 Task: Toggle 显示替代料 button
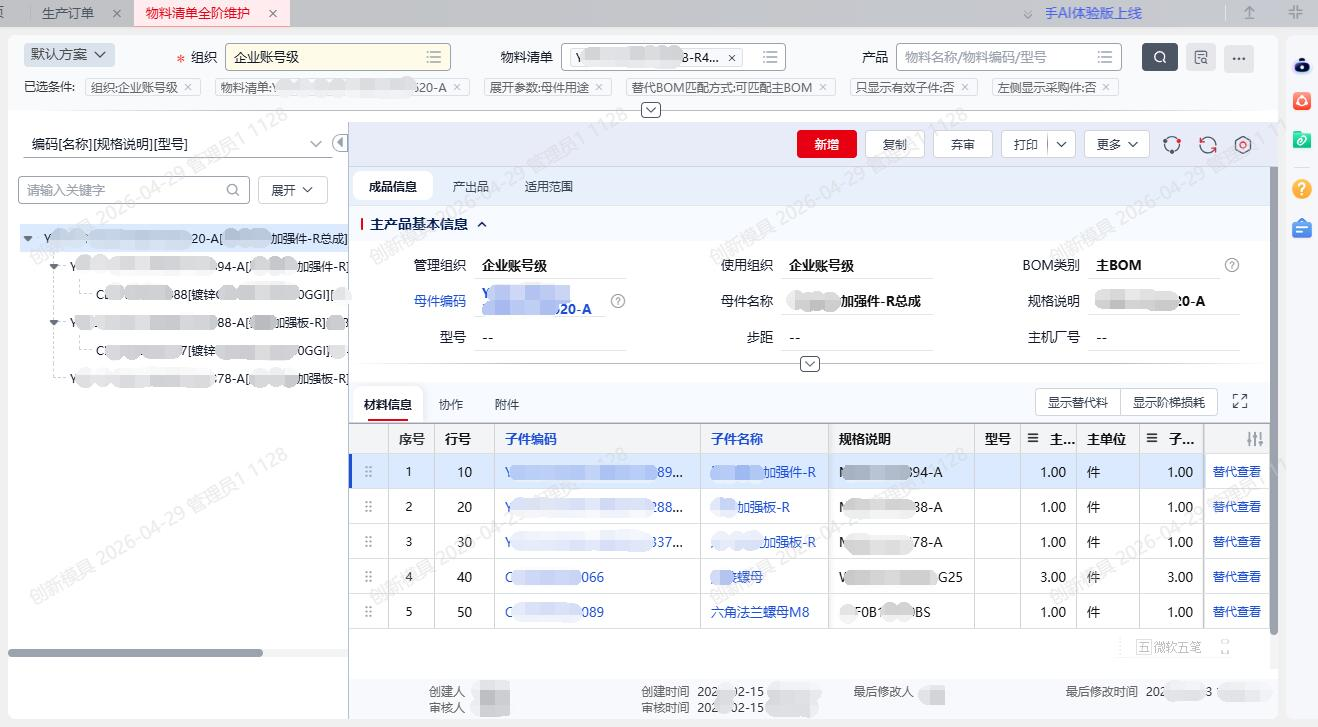[x=1077, y=402]
